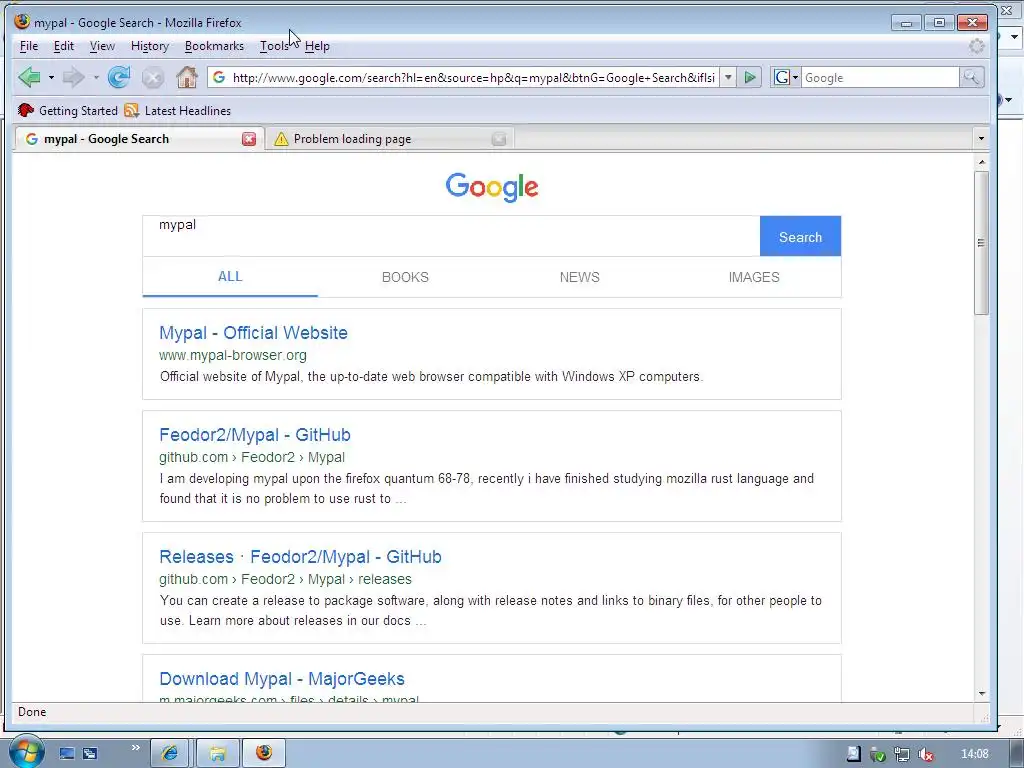The height and width of the screenshot is (768, 1024).
Task: Select the mypal - Google Search tab
Action: click(x=138, y=138)
